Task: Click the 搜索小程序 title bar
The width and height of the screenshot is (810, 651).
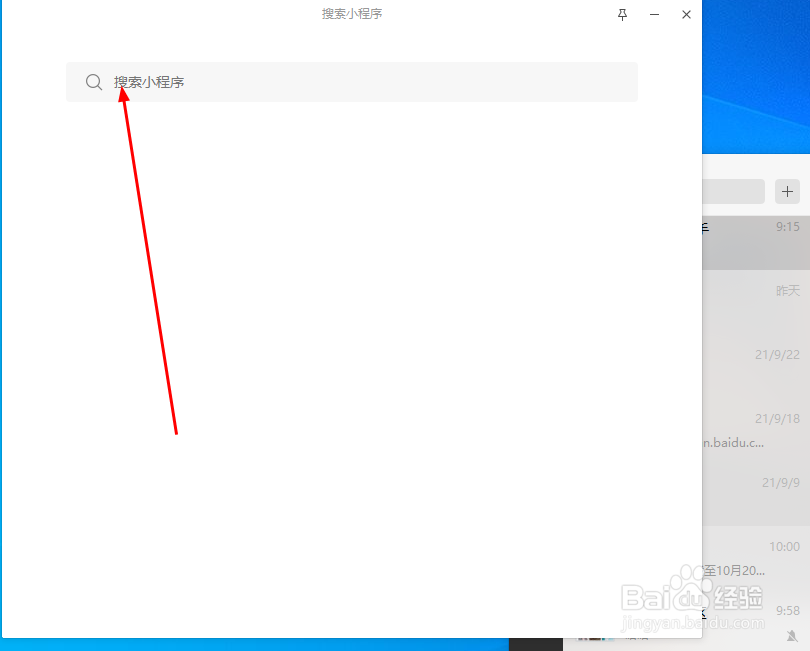Action: pos(352,13)
